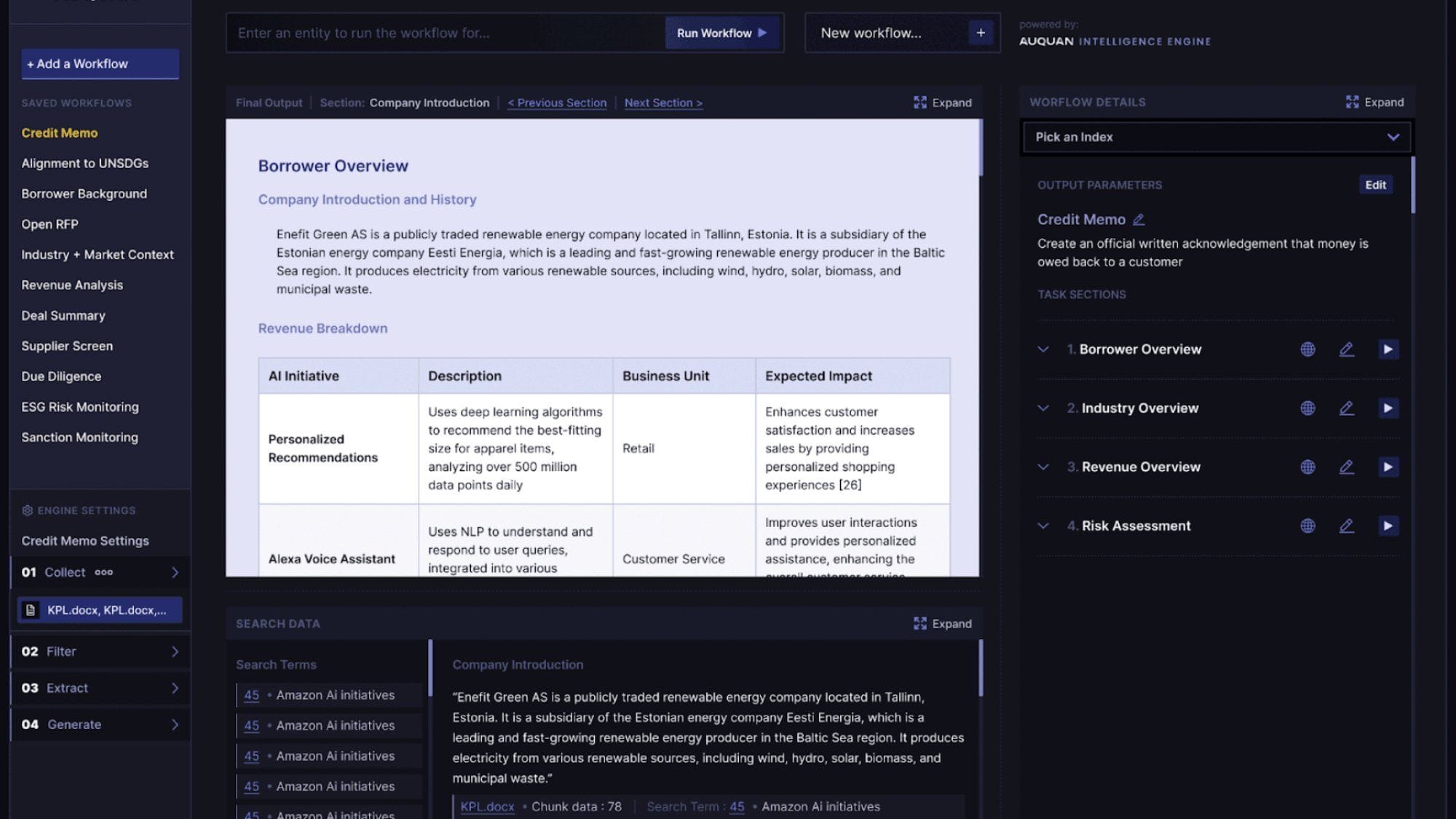
Task: Select ESG Risk Monitoring workflow
Action: pos(80,407)
